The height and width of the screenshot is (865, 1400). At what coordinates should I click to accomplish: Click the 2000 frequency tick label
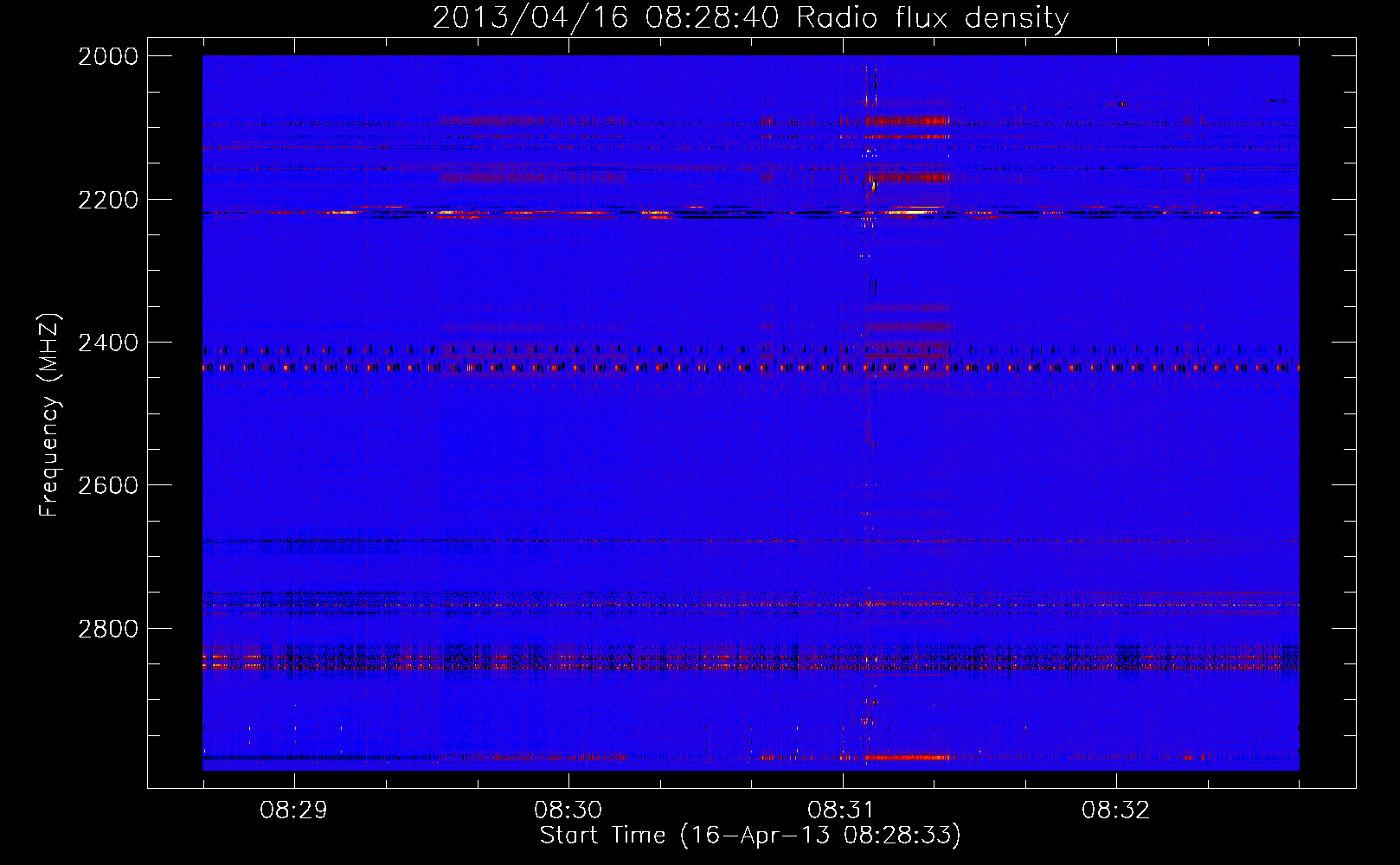108,56
